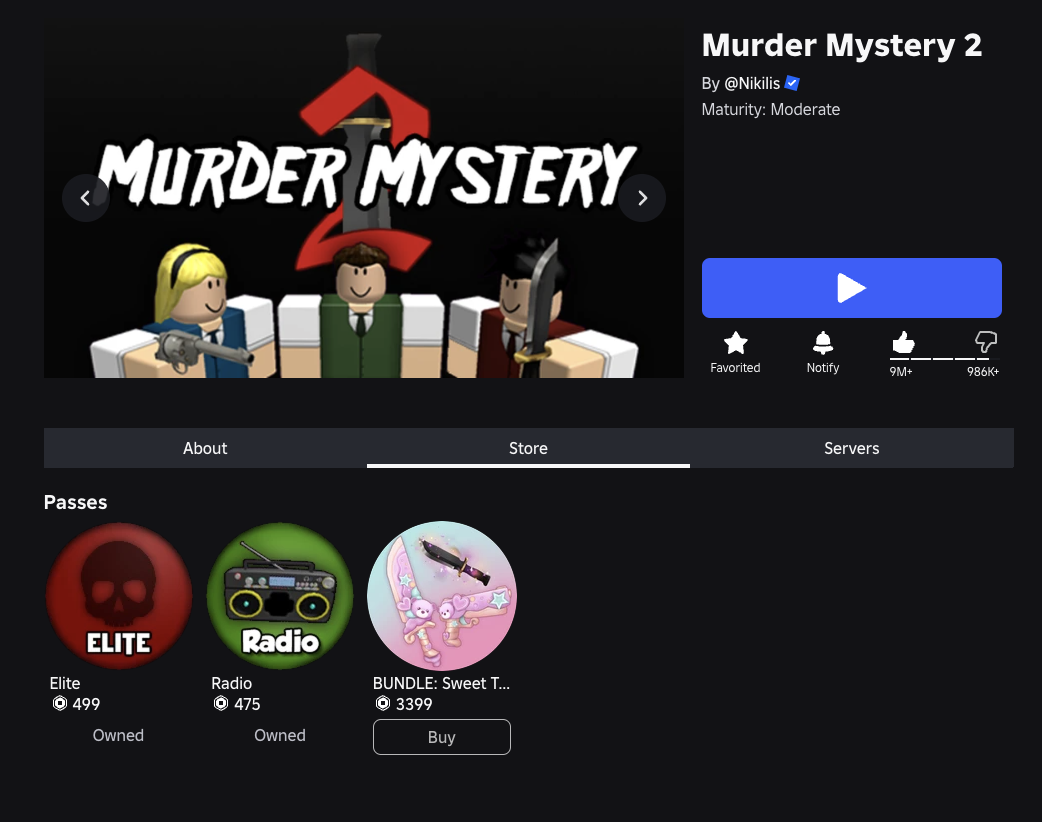Open the @Nikilis creator profile
This screenshot has width=1042, height=822.
point(752,83)
